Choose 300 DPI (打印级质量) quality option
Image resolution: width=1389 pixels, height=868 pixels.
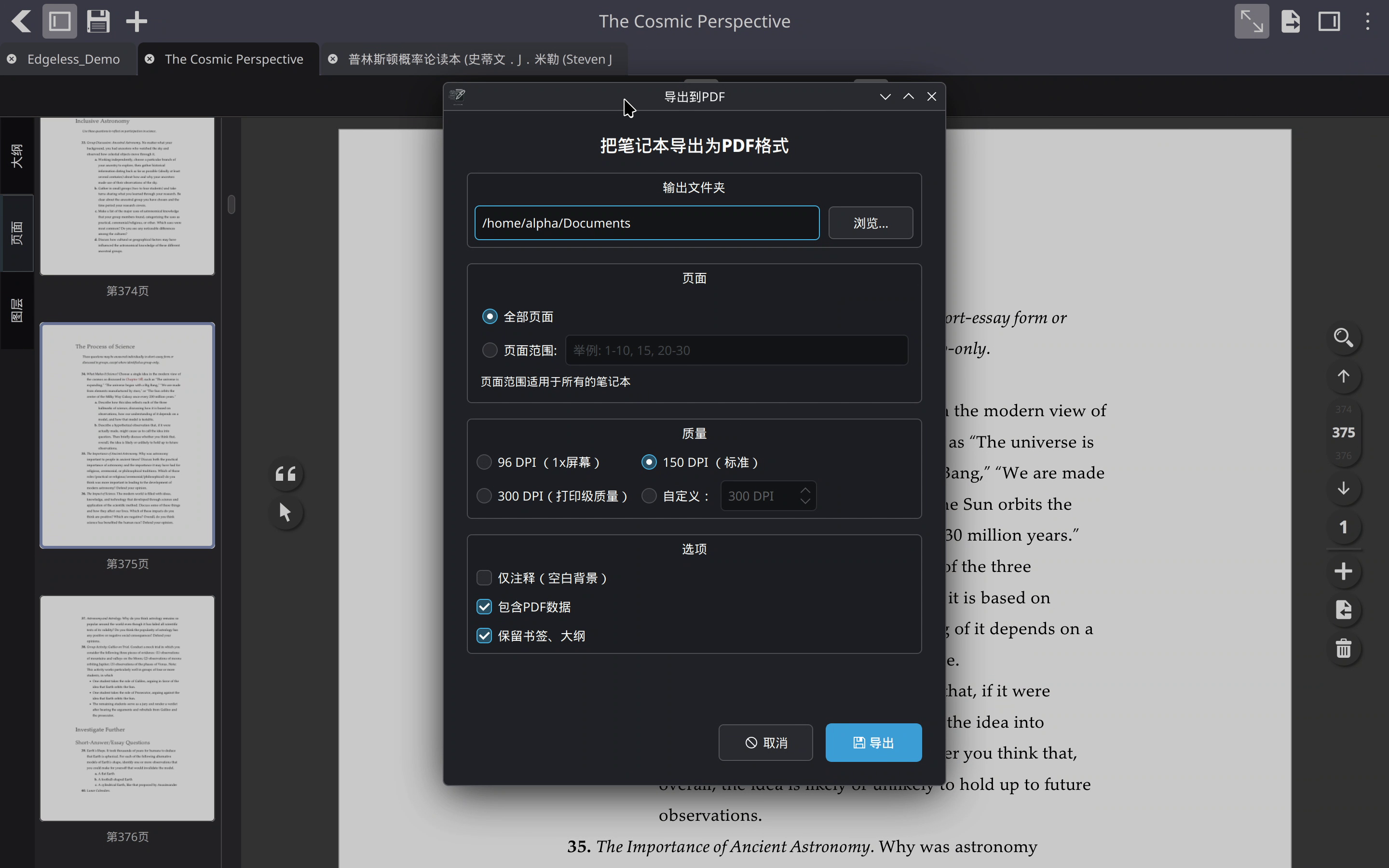tap(484, 495)
